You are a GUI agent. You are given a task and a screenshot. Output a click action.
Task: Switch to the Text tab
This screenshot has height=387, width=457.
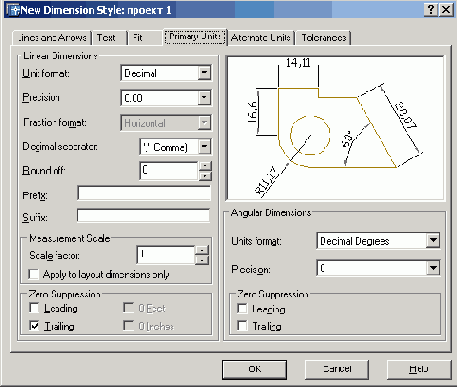pyautogui.click(x=109, y=38)
